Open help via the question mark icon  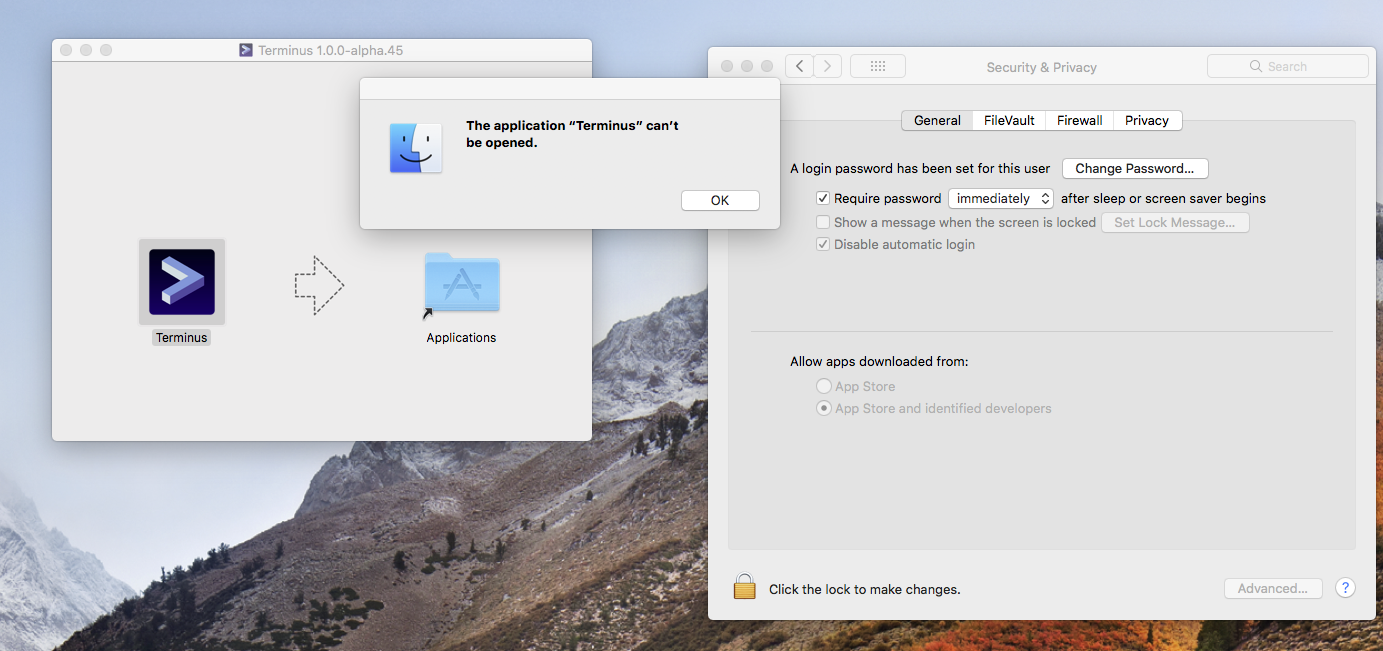tap(1345, 588)
